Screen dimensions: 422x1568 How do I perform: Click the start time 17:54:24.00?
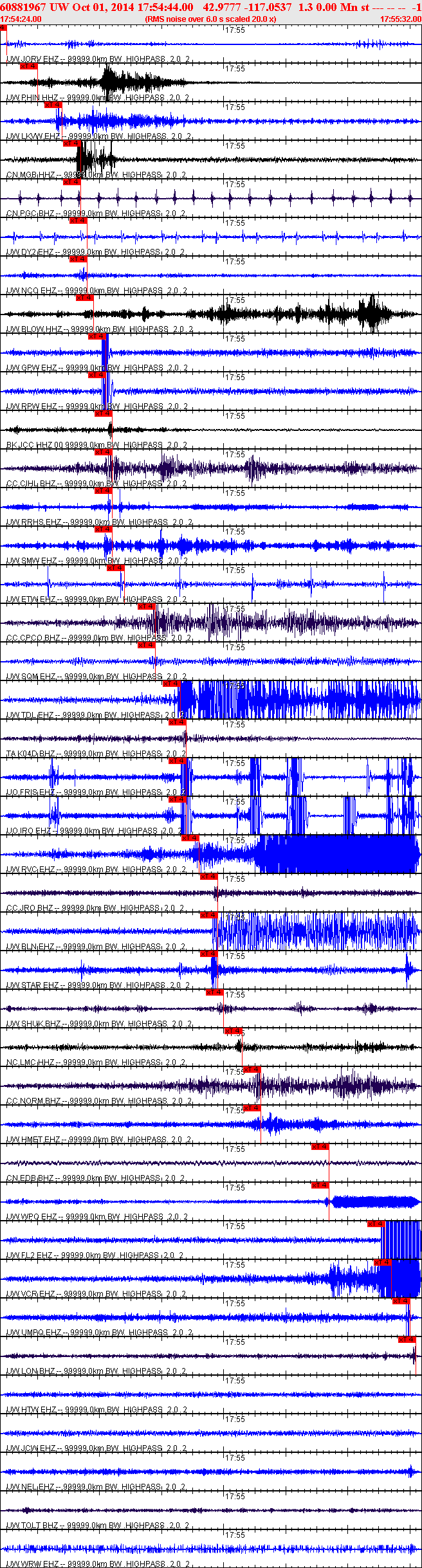tap(21, 19)
